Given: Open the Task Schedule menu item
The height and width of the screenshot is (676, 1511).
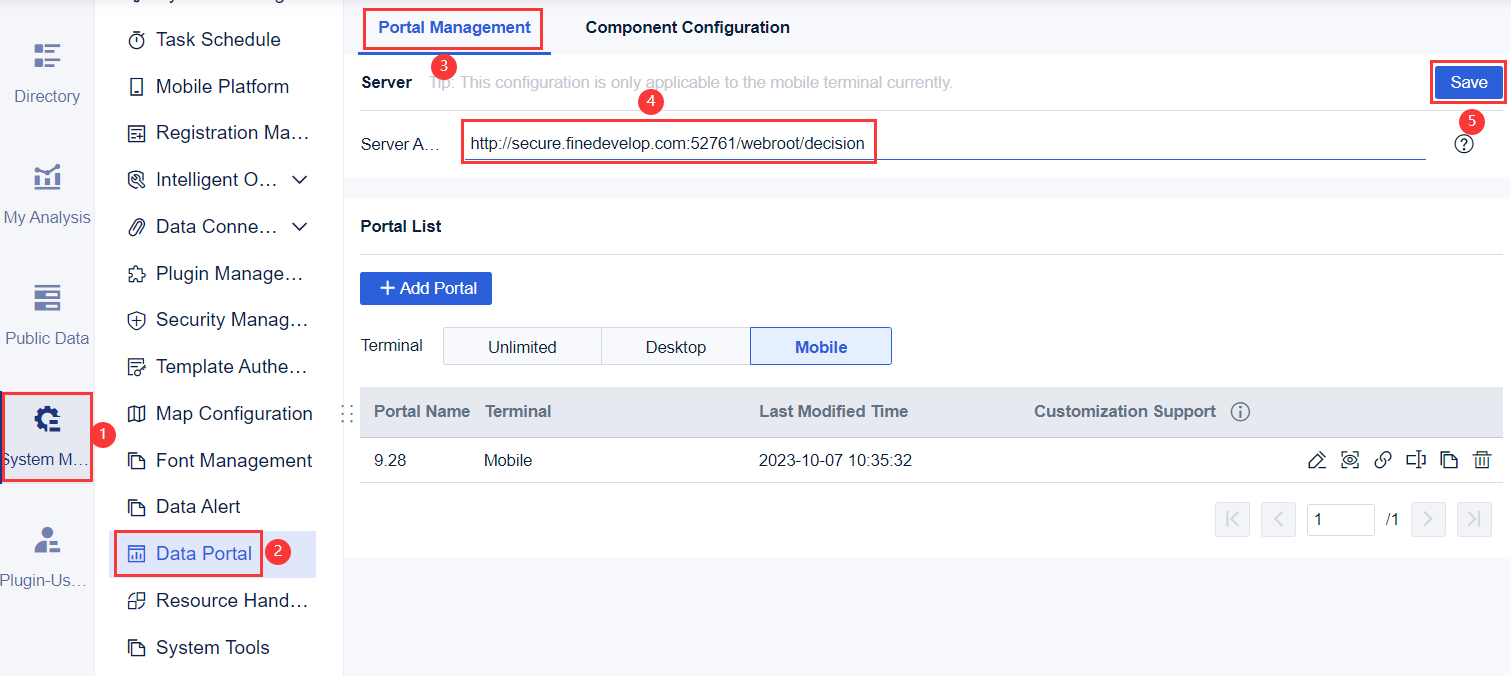Looking at the screenshot, I should click(217, 40).
